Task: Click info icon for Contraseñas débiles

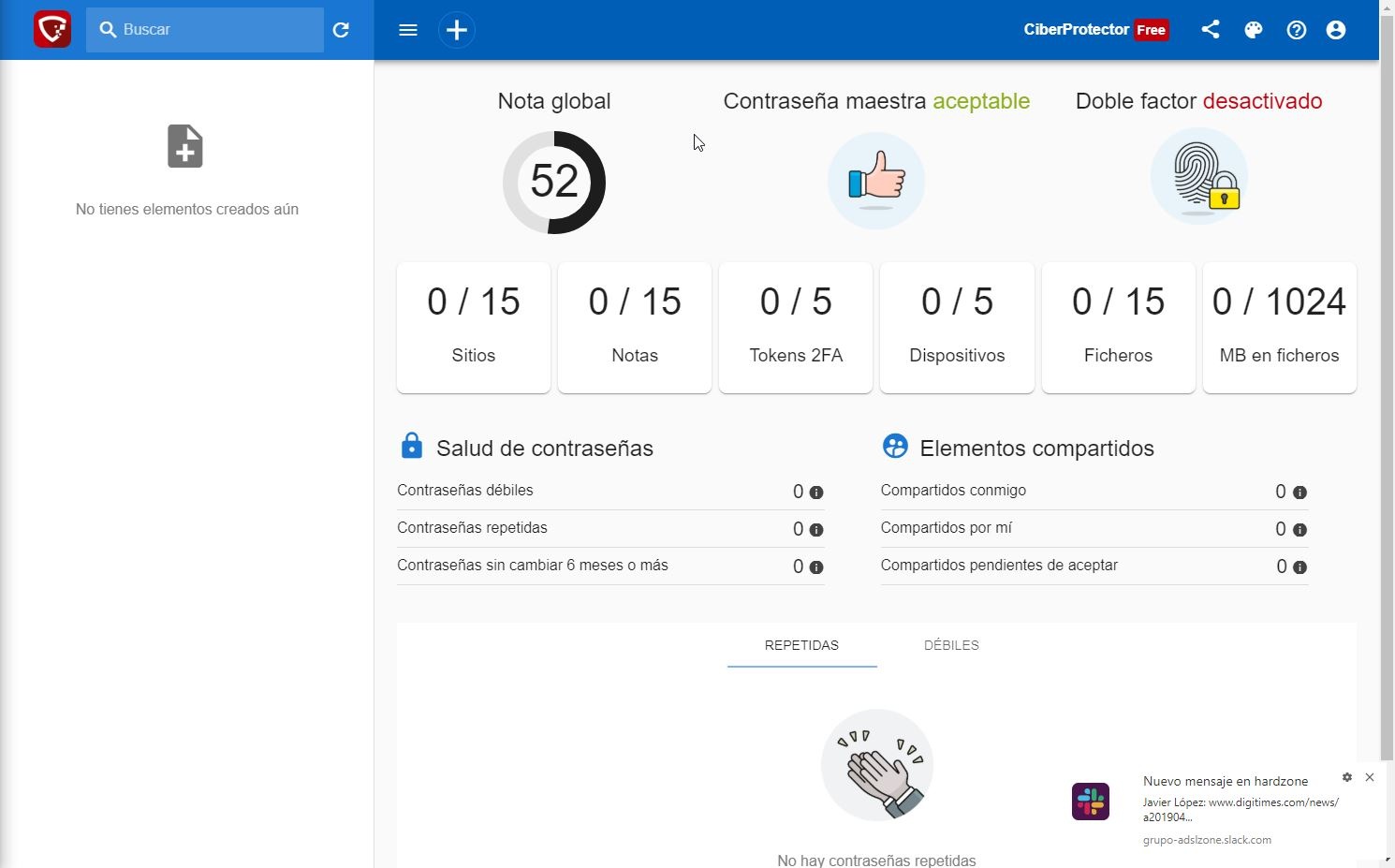Action: [816, 493]
